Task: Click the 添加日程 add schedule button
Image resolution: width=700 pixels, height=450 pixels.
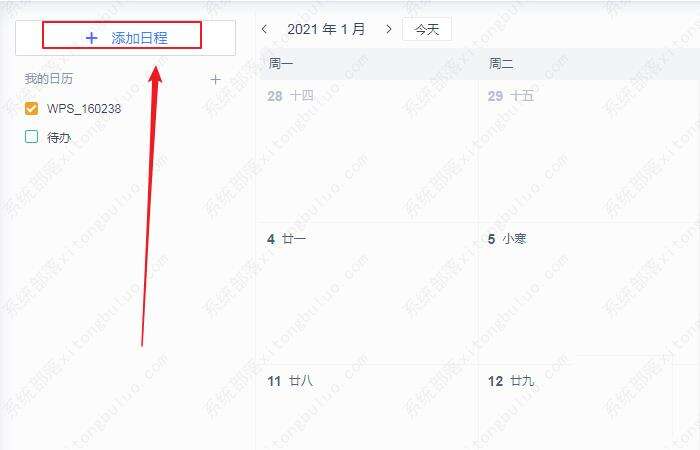Action: coord(125,38)
